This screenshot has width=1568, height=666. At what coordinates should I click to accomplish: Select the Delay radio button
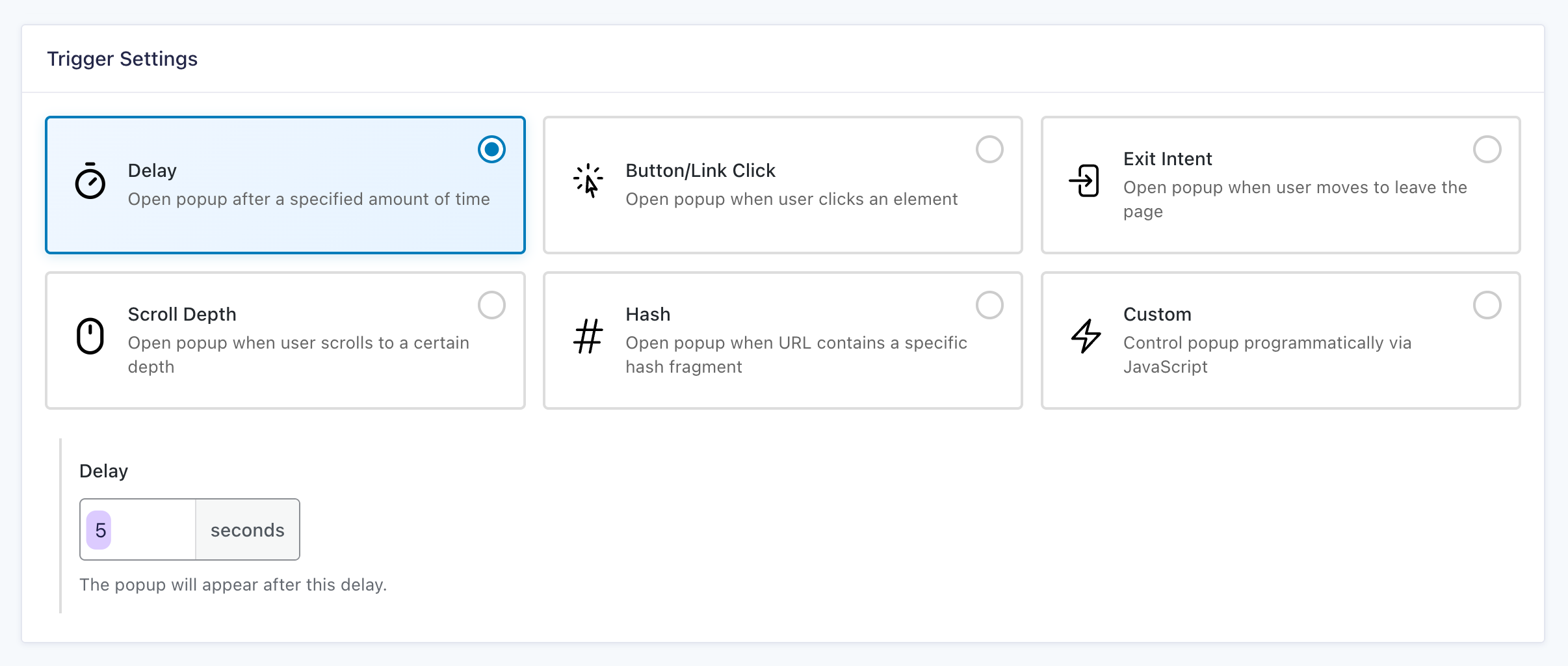click(x=491, y=150)
